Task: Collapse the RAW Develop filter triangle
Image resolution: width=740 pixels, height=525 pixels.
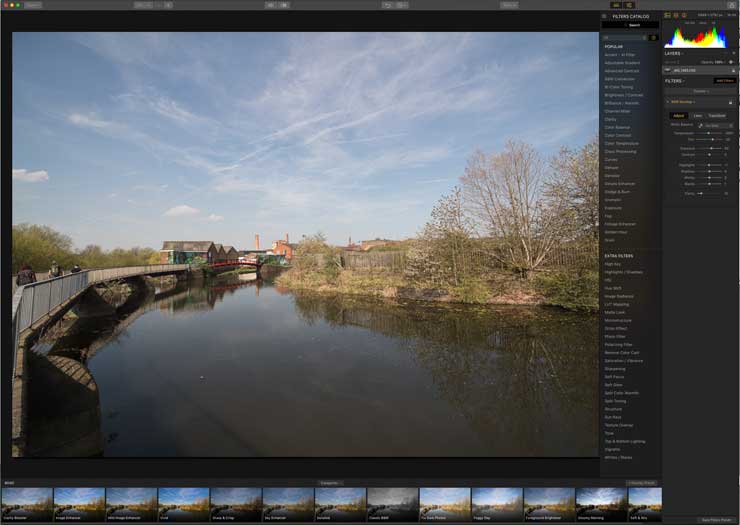Action: (x=668, y=102)
